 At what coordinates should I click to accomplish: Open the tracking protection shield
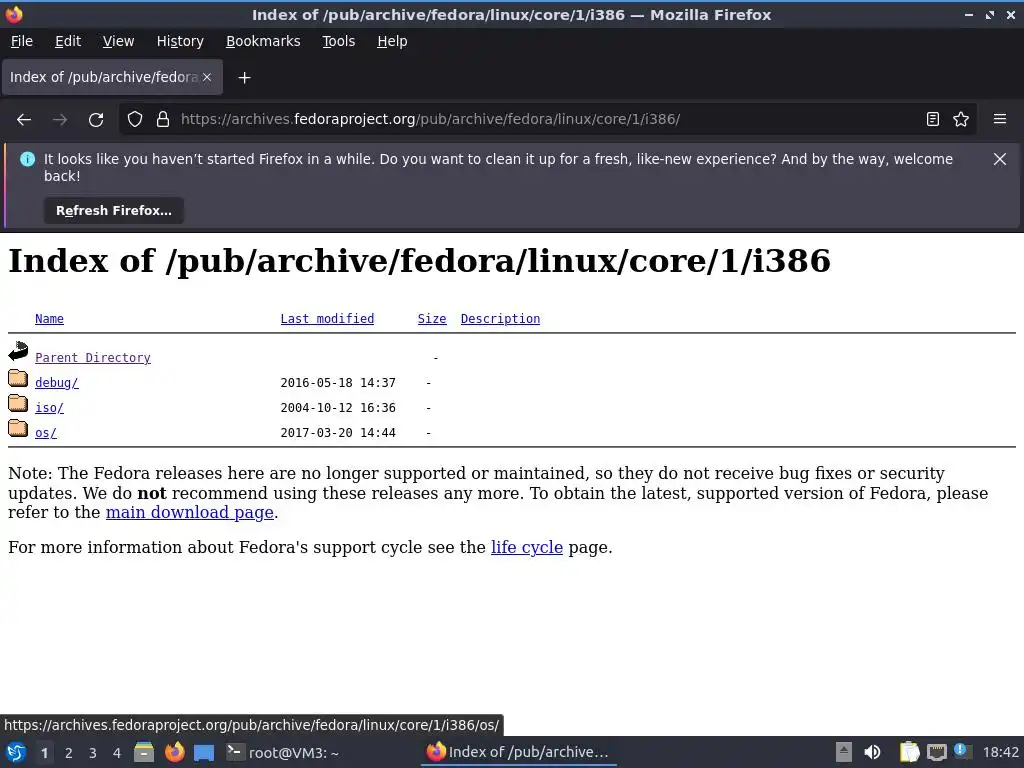coord(135,120)
